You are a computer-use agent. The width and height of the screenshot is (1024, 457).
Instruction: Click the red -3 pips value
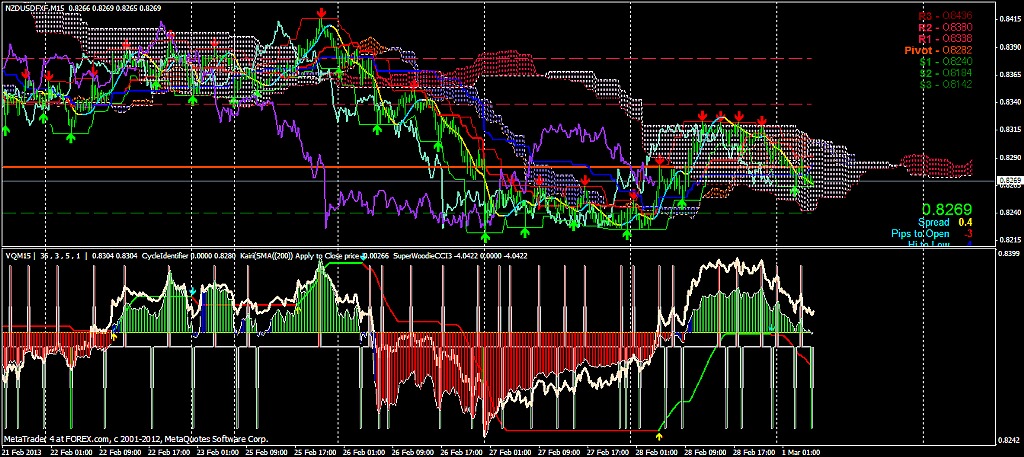pos(968,234)
